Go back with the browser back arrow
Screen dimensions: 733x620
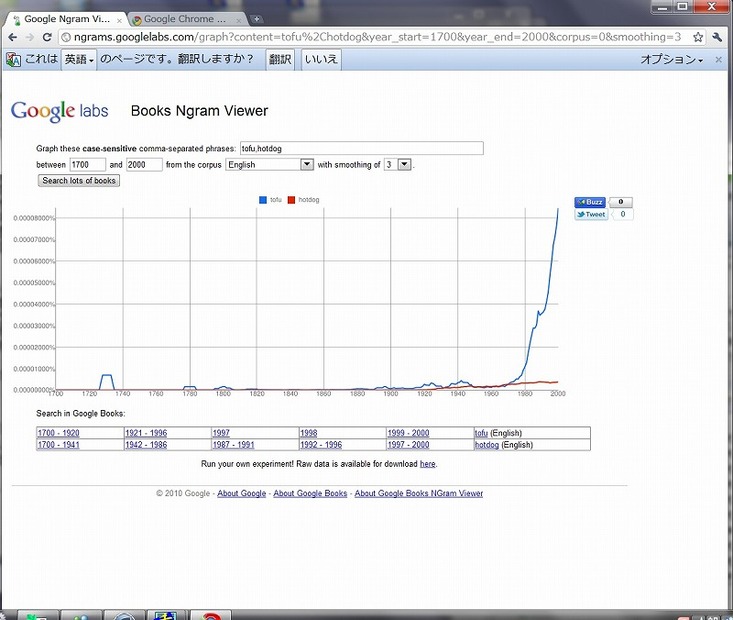pyautogui.click(x=13, y=37)
